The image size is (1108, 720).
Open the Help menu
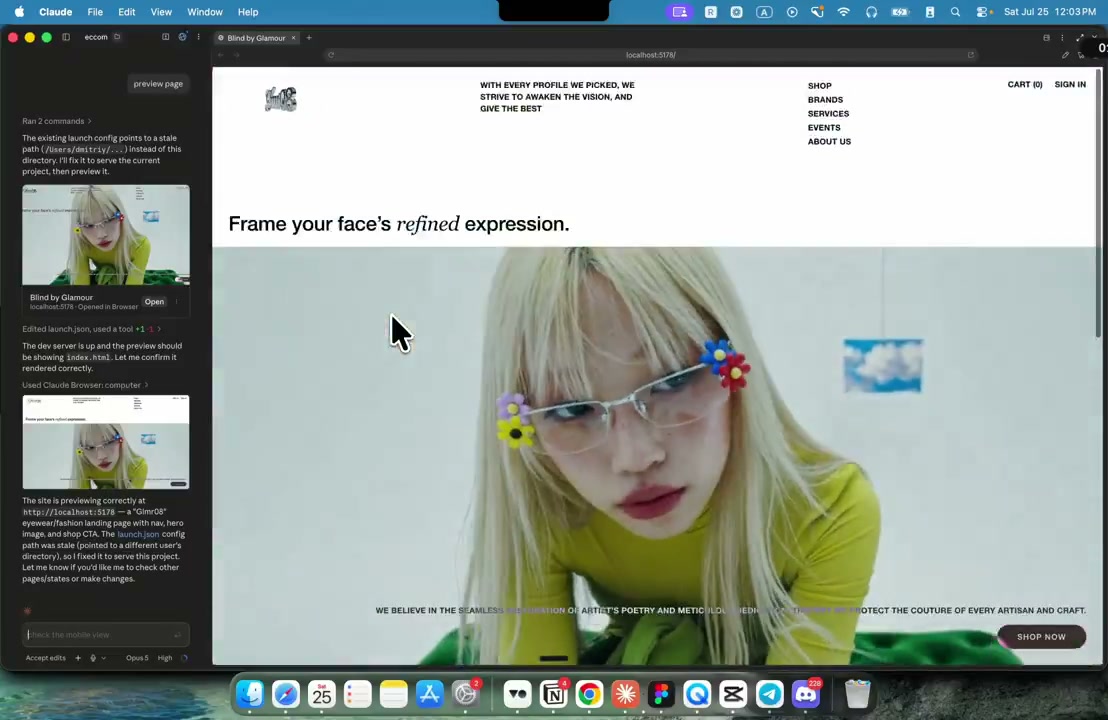click(x=248, y=12)
